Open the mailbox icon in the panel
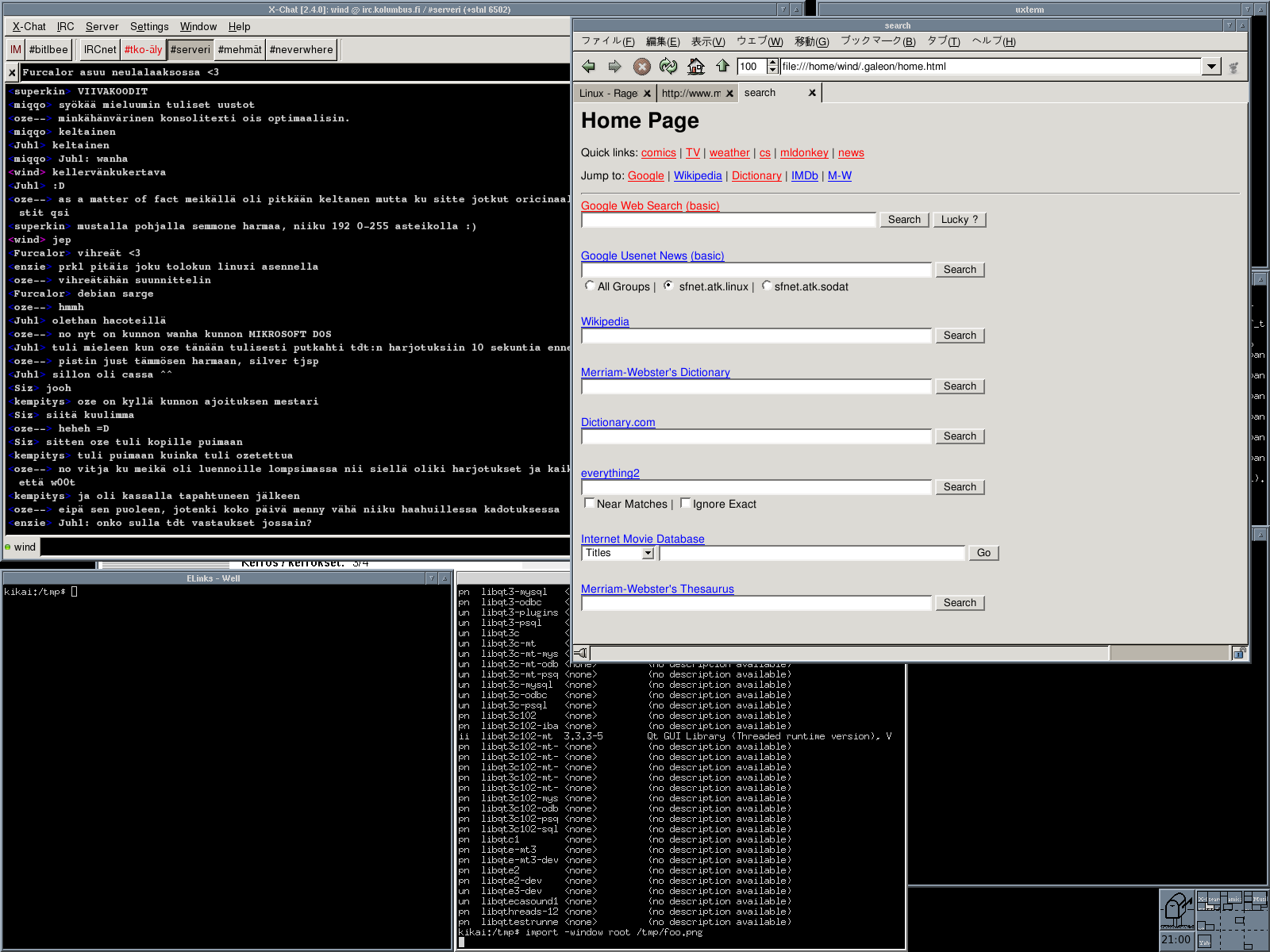 [x=1177, y=909]
